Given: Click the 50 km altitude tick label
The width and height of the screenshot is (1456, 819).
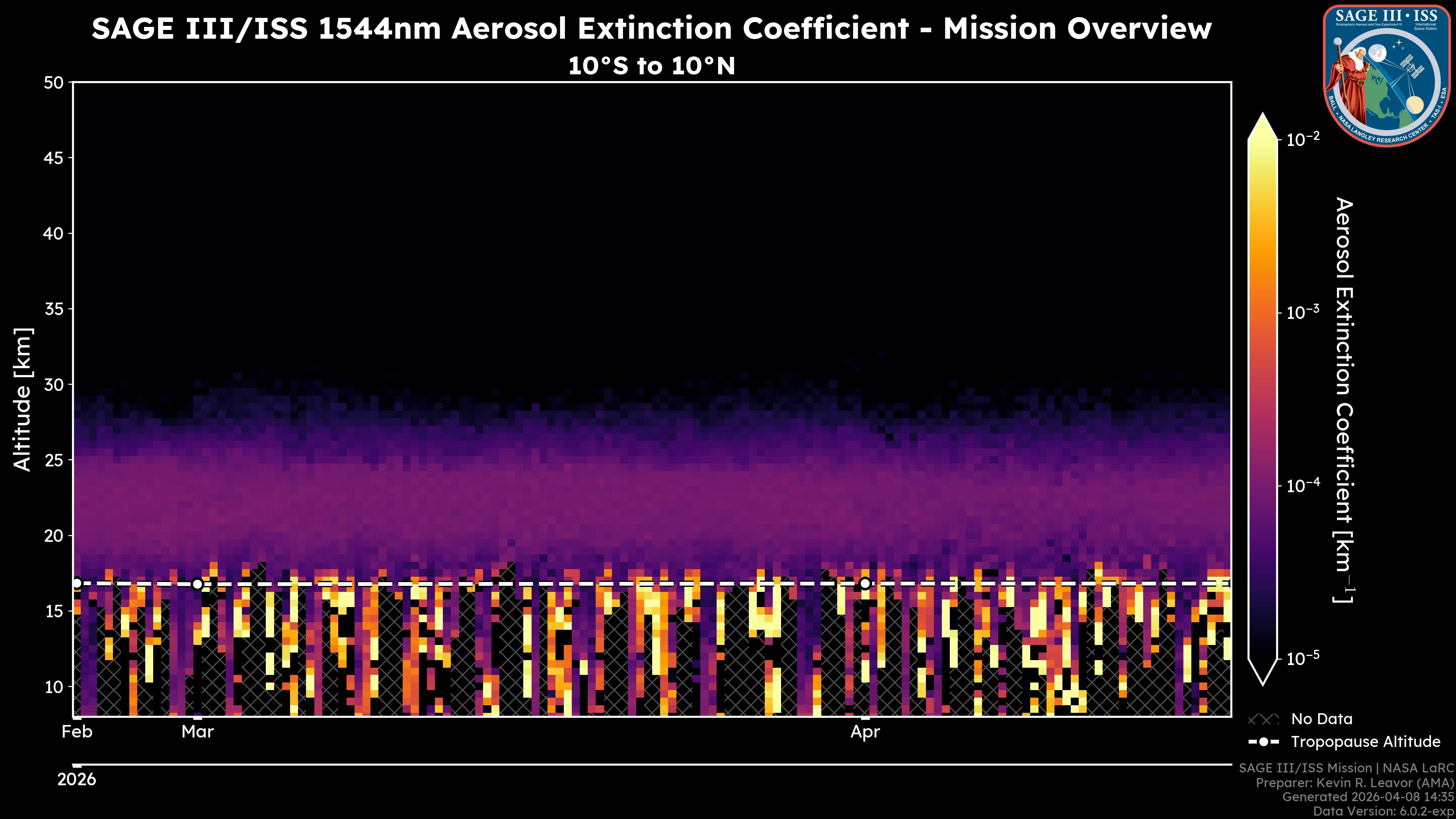Looking at the screenshot, I should 54,83.
